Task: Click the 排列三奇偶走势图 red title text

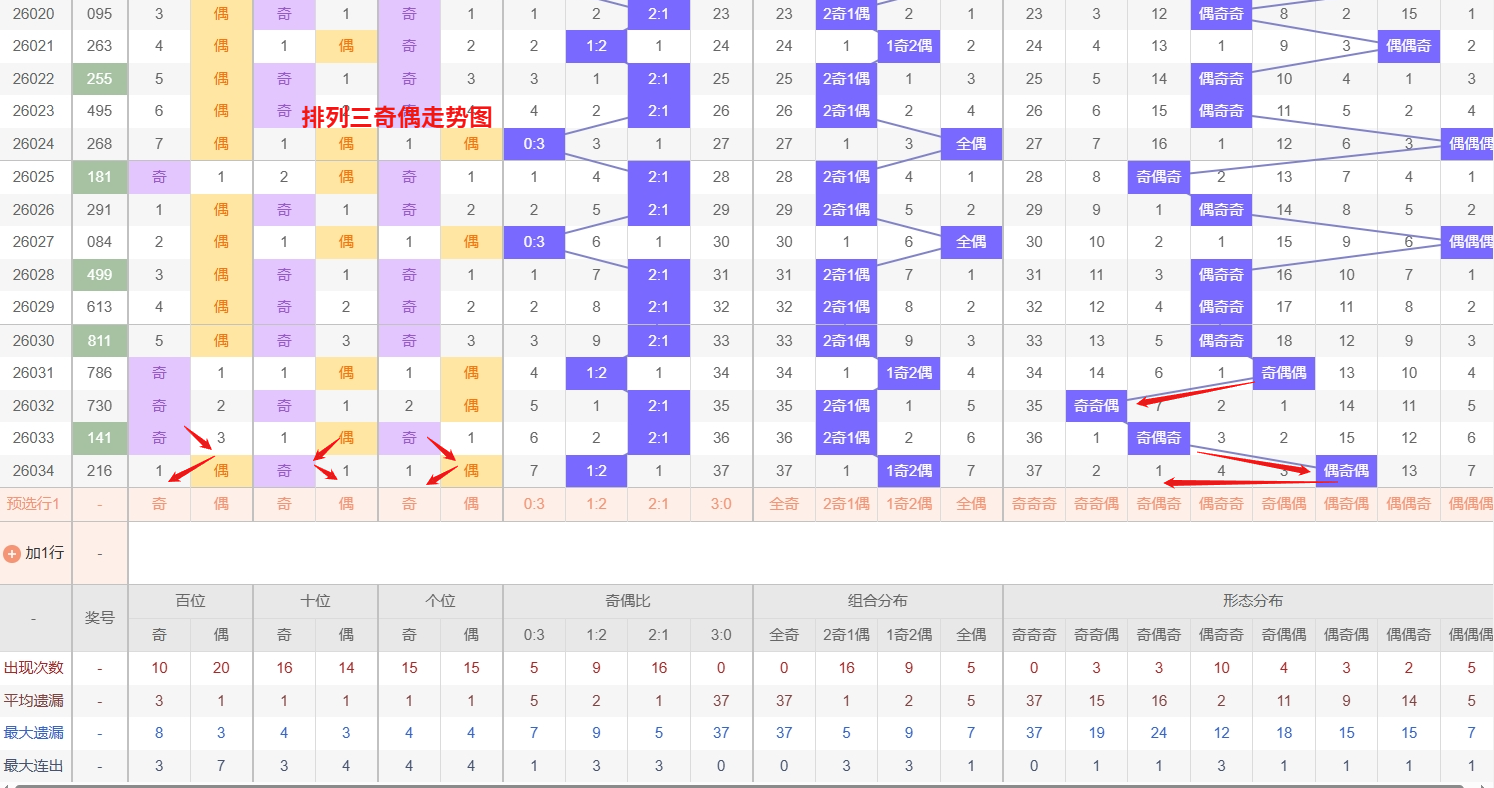Action: (x=397, y=117)
